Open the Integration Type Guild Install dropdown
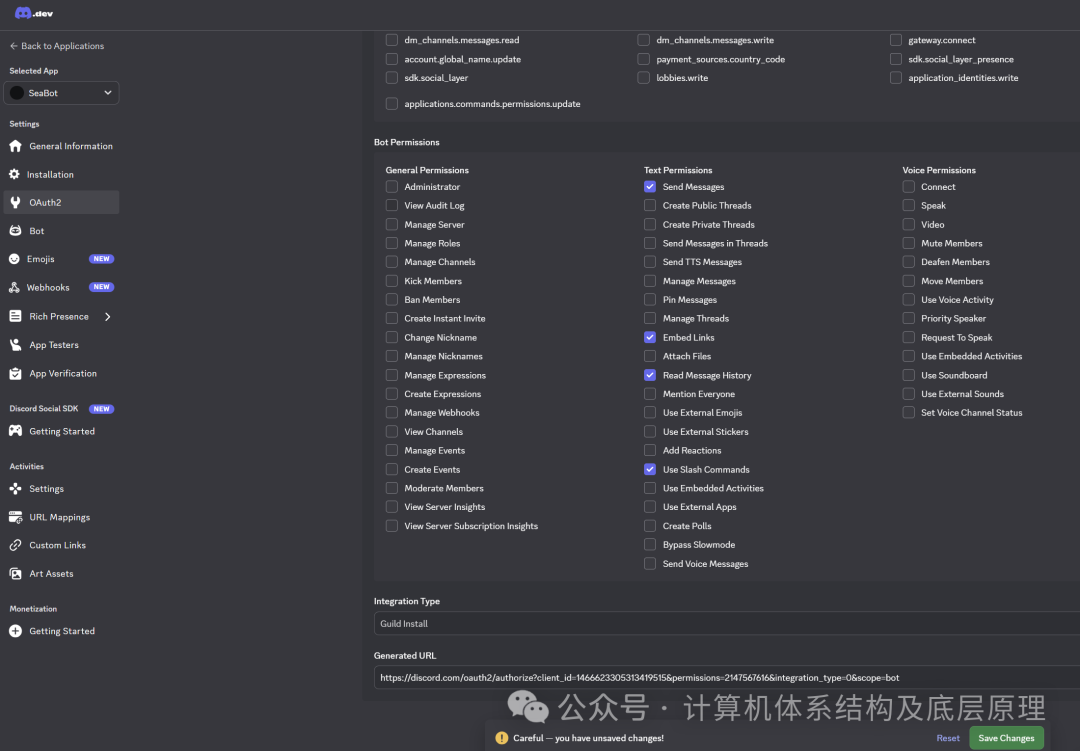The width and height of the screenshot is (1080, 751). [x=727, y=624]
